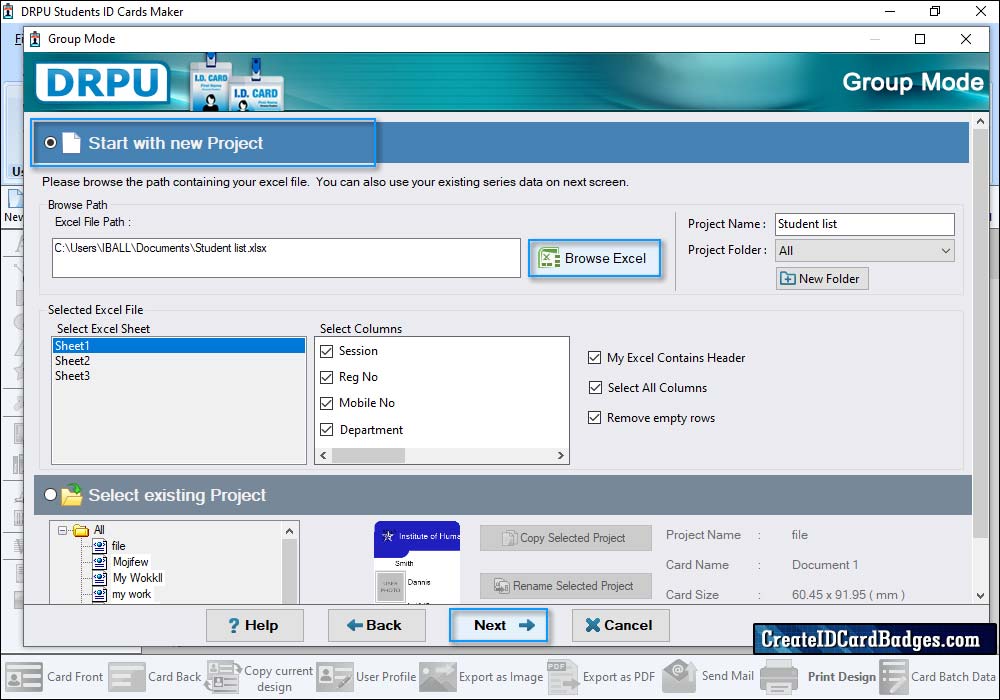Click the Rename Selected Project button
This screenshot has width=1000, height=700.
pos(566,585)
